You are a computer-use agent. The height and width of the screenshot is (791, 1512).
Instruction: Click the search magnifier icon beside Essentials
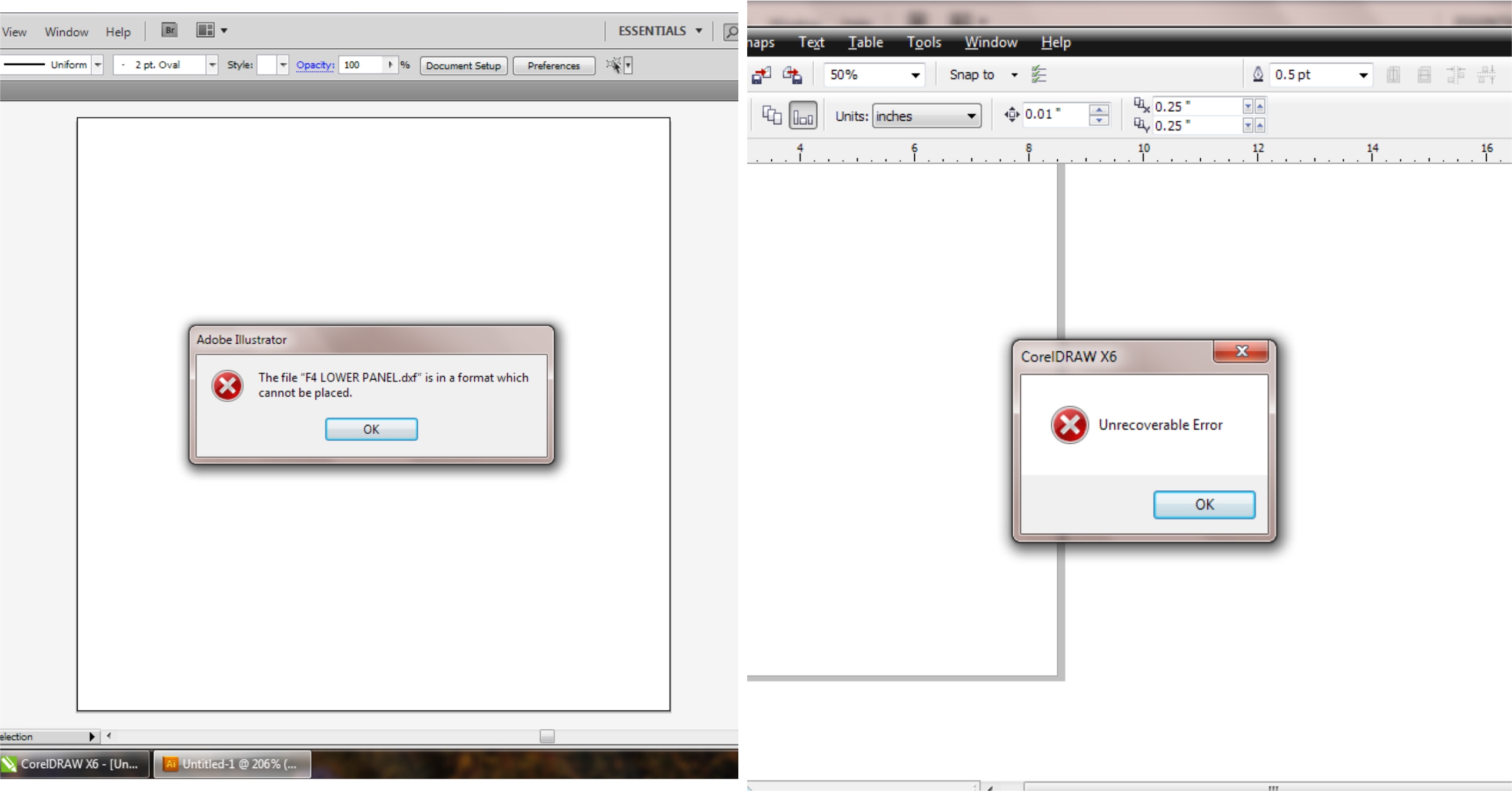coord(731,31)
